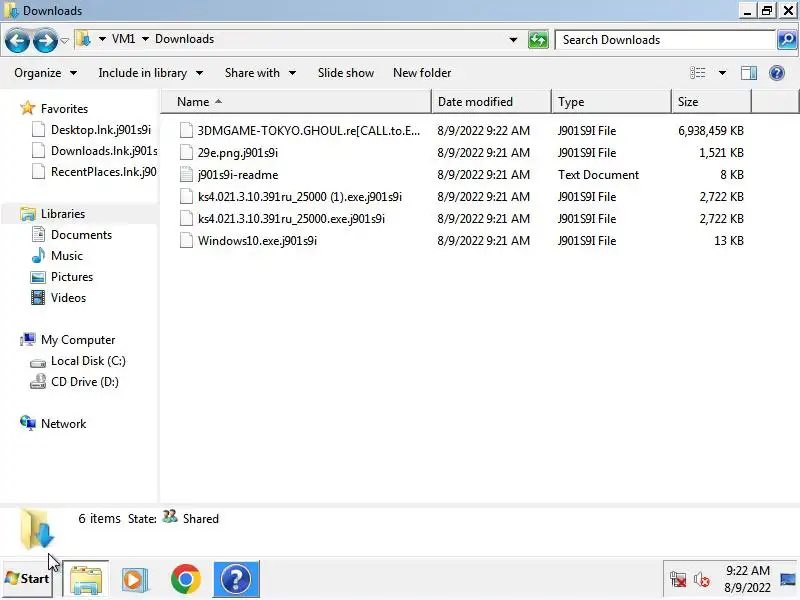Image resolution: width=800 pixels, height=600 pixels.
Task: Open the Music library
Action: coord(67,256)
